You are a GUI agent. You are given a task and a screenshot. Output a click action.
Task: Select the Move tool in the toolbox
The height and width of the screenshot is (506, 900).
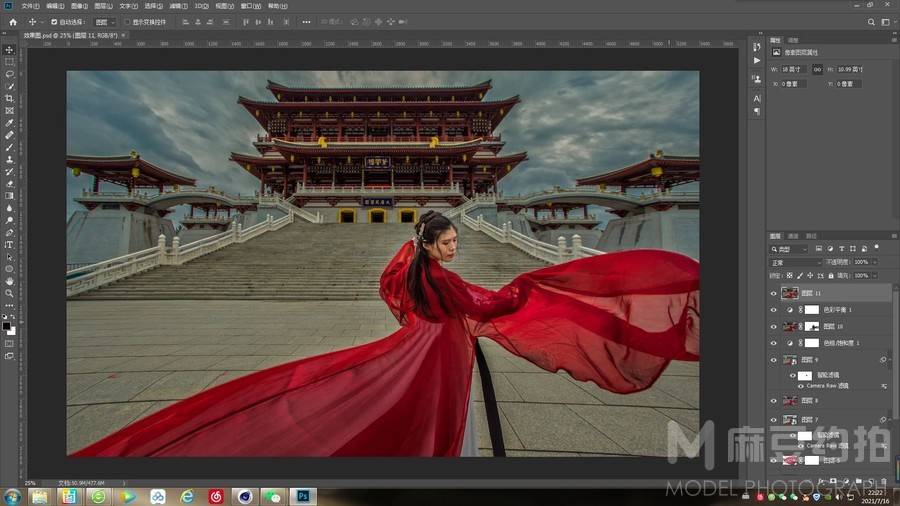point(9,50)
